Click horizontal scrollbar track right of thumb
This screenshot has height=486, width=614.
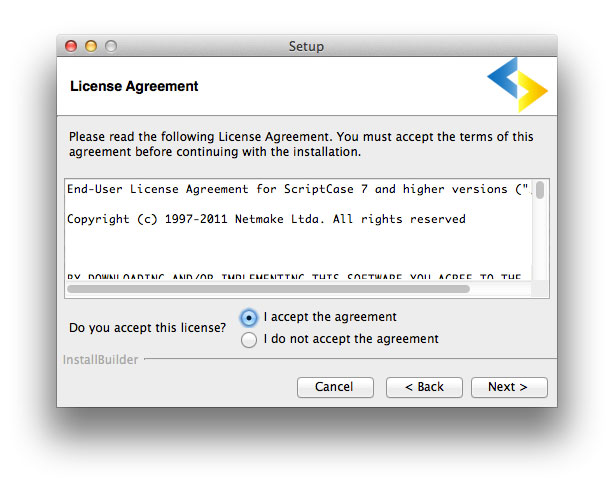500,289
